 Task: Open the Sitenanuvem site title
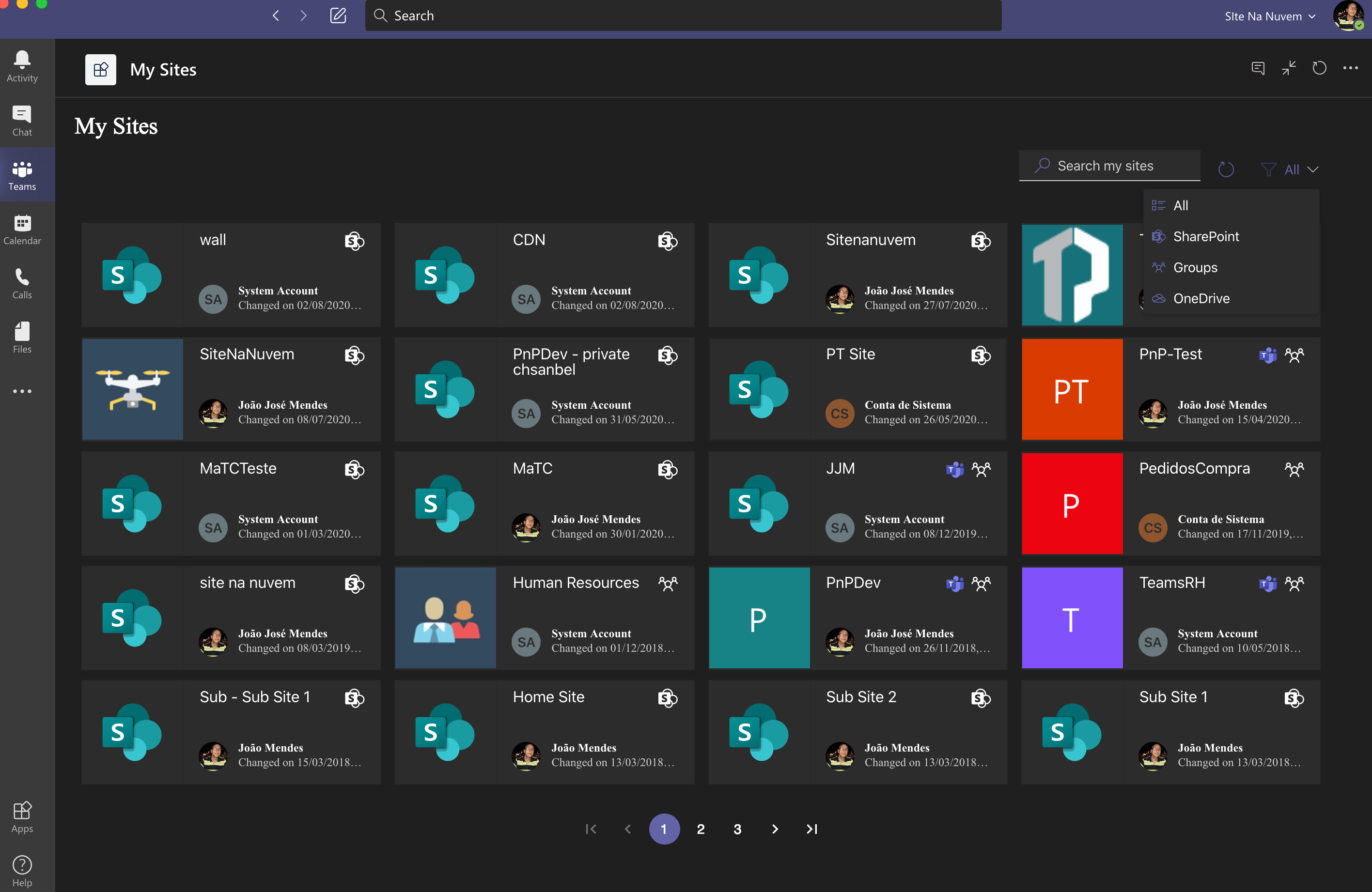870,240
